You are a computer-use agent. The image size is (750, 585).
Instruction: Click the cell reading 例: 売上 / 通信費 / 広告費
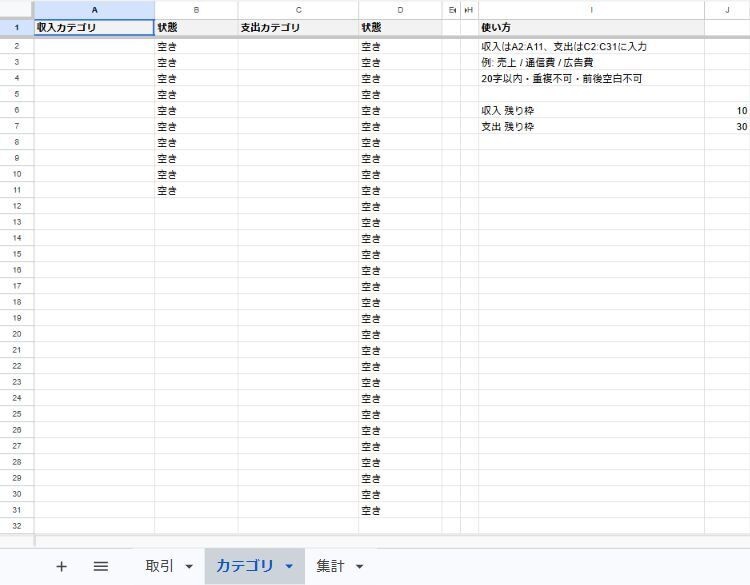point(591,62)
